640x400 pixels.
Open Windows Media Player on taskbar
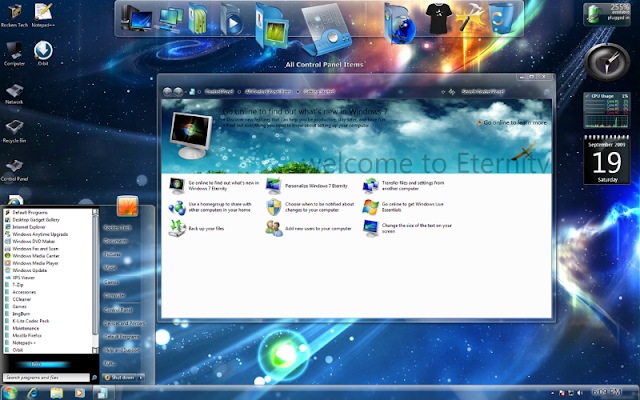point(79,393)
